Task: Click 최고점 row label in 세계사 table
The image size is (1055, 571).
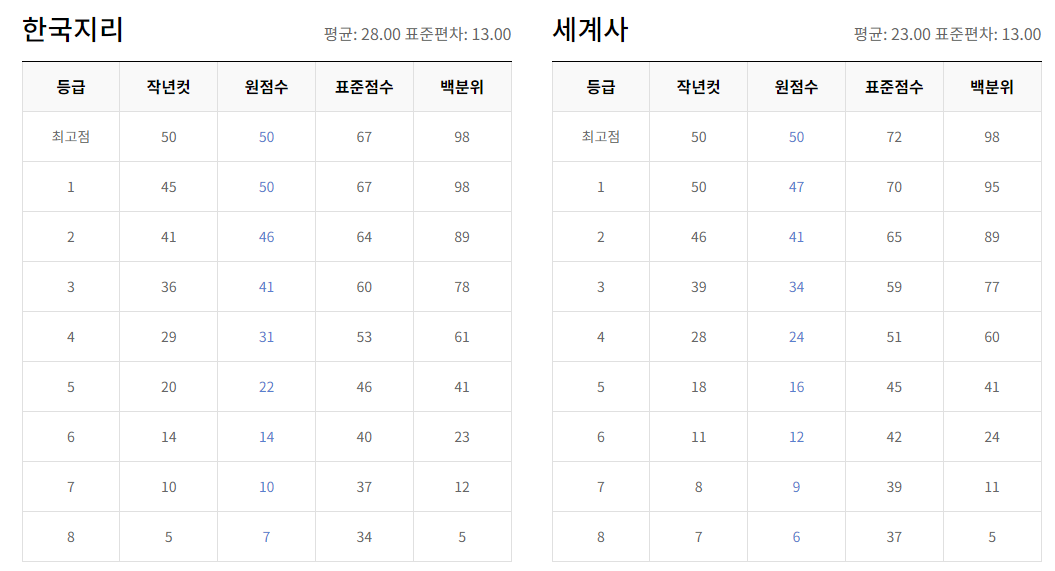Action: (x=601, y=137)
